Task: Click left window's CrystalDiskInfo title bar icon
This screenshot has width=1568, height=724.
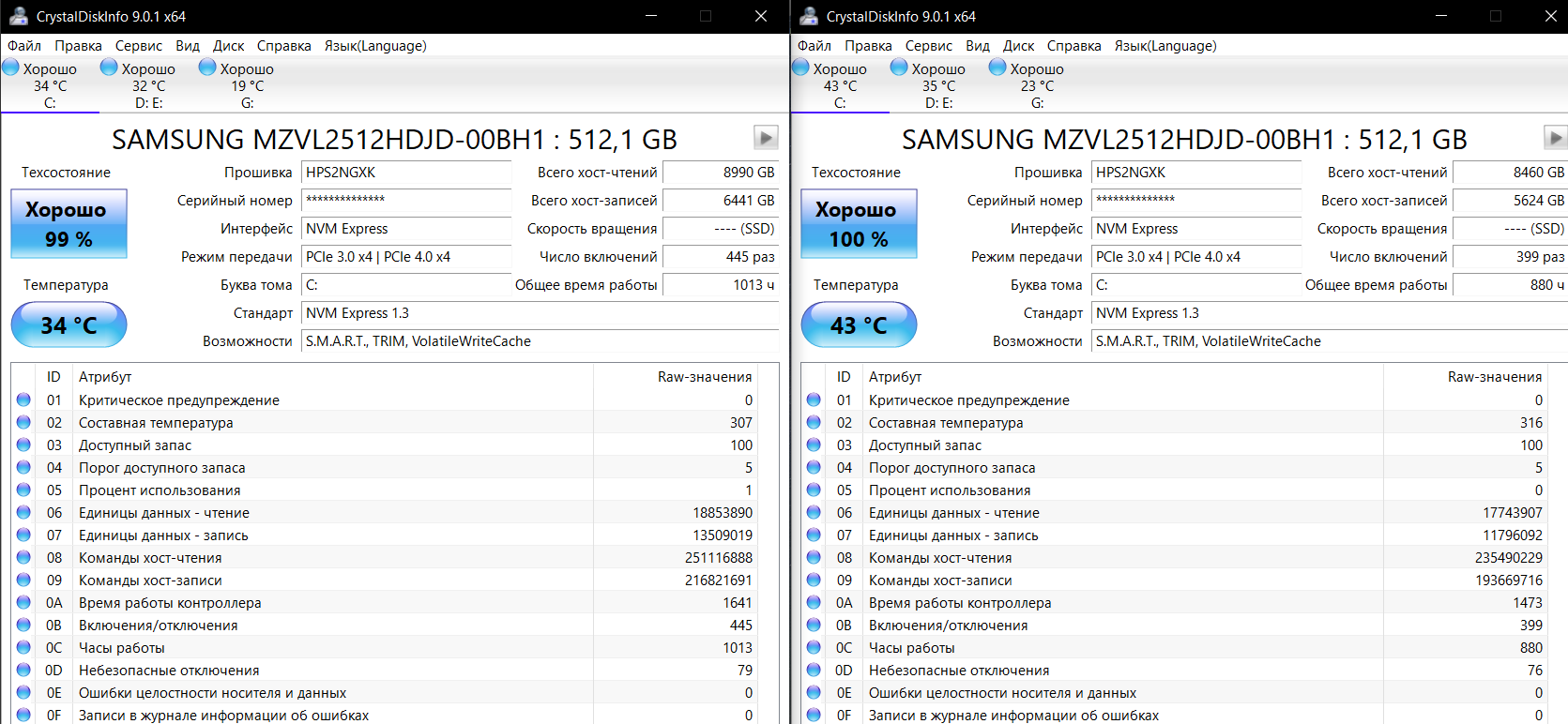Action: point(18,16)
